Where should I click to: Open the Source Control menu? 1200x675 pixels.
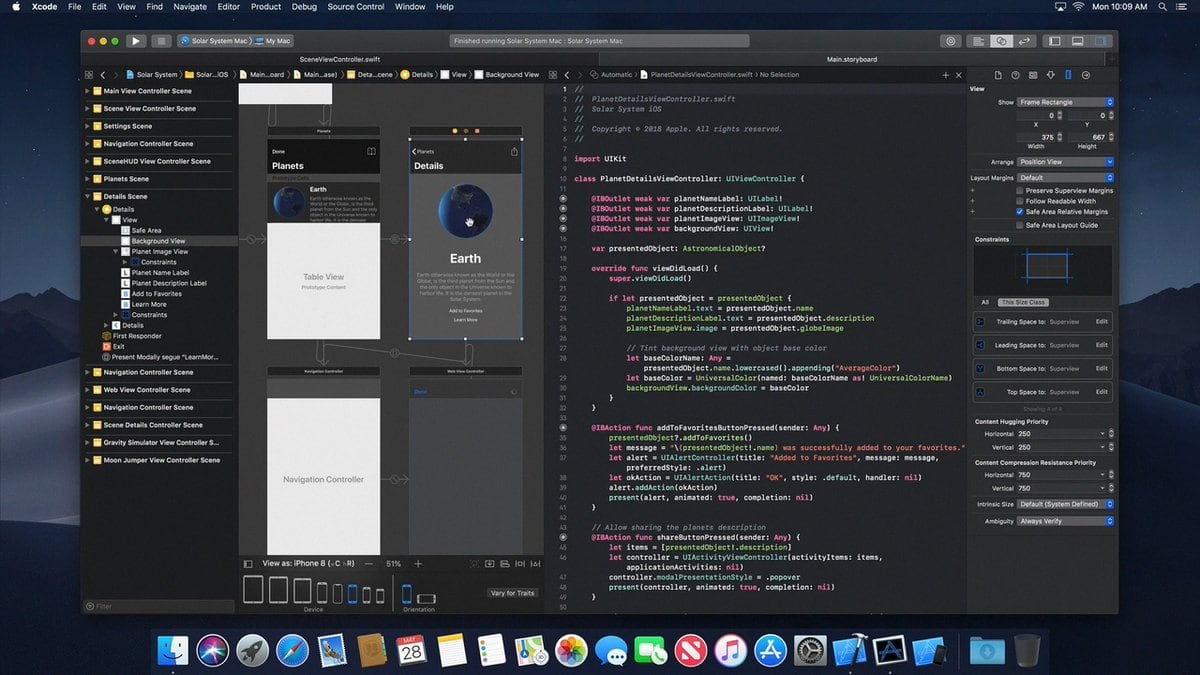point(355,6)
